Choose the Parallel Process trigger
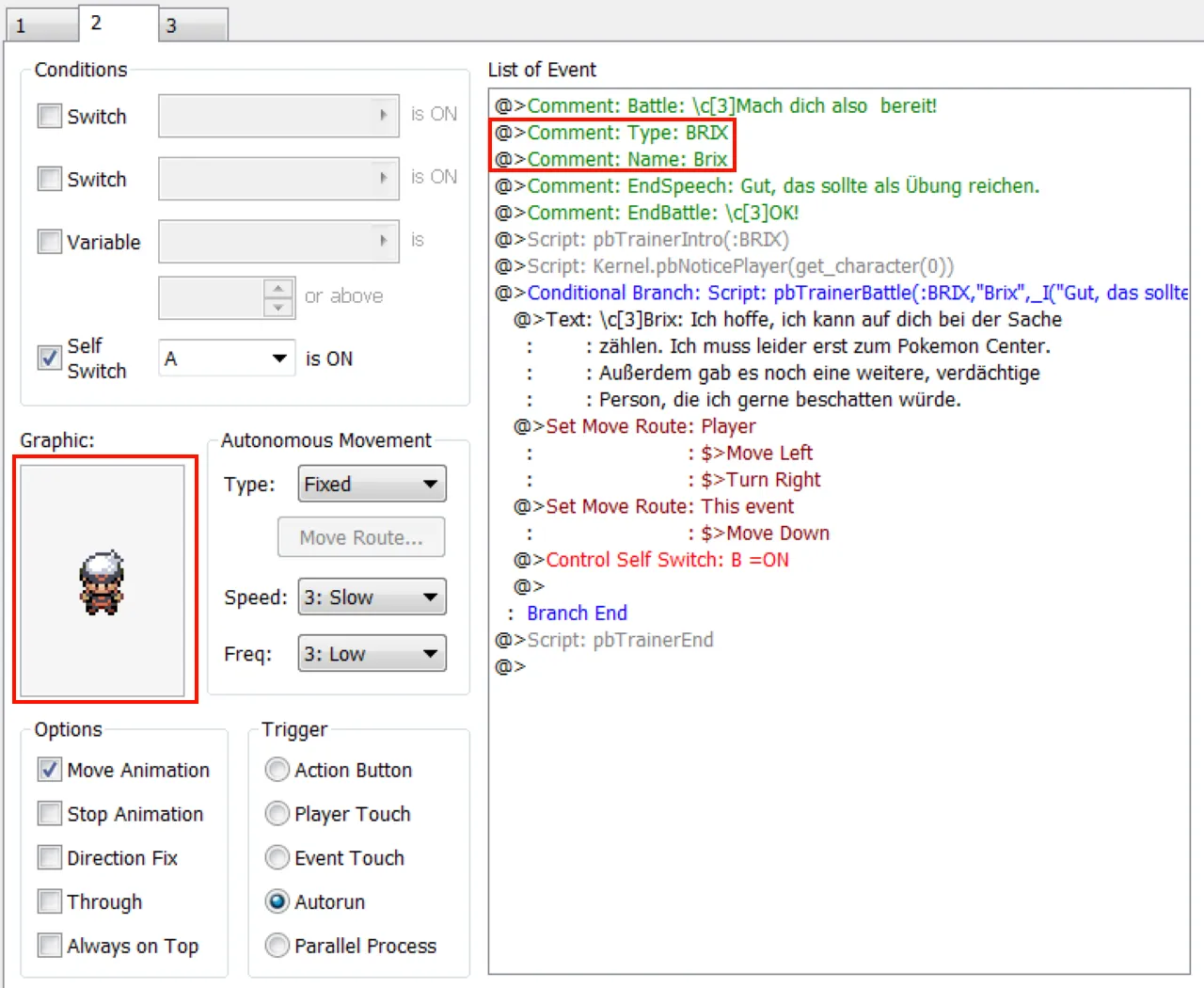The height and width of the screenshot is (988, 1204). tap(277, 945)
